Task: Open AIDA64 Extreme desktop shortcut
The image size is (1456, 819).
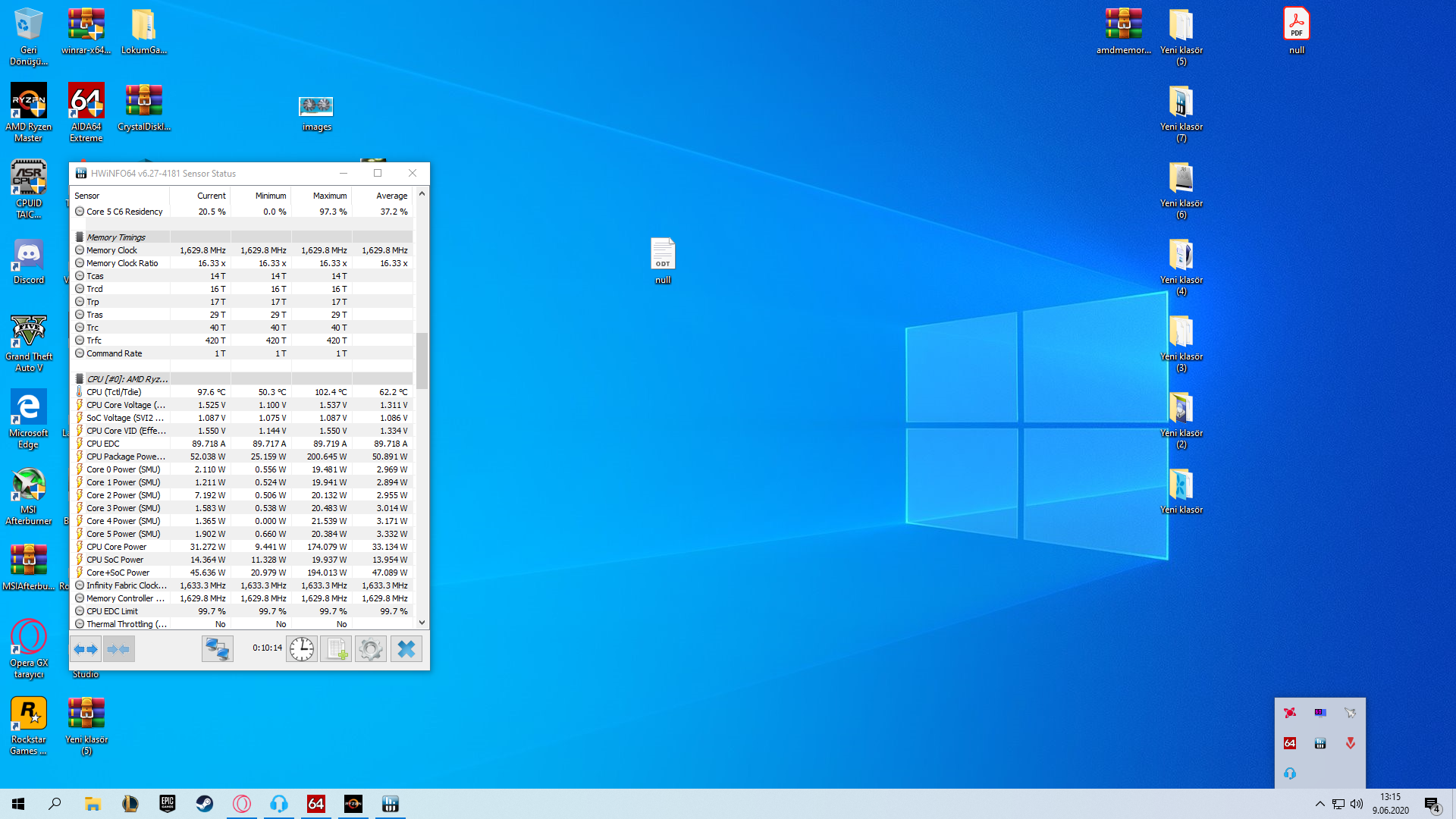Action: [x=86, y=112]
